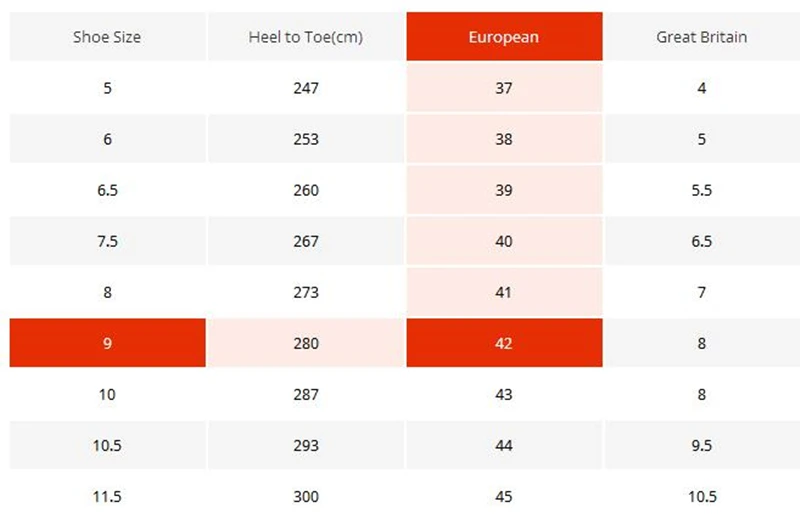800x524 pixels.
Task: Click shoe size 10.5 cell
Action: pyautogui.click(x=108, y=445)
